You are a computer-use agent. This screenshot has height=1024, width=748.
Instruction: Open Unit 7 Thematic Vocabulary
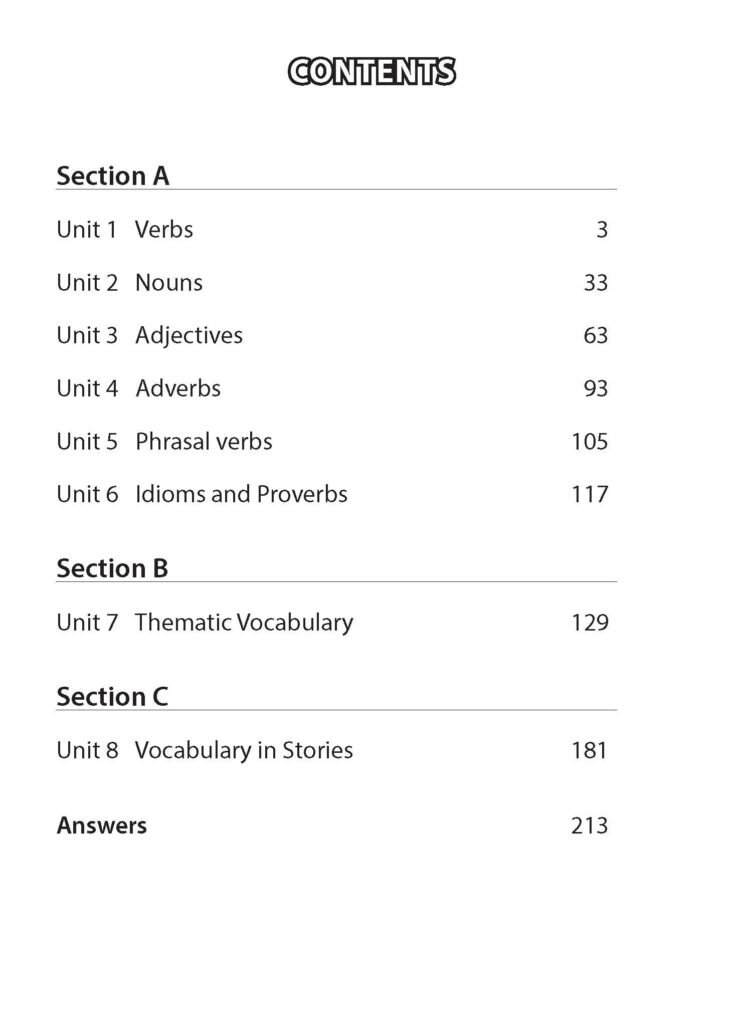(x=204, y=622)
